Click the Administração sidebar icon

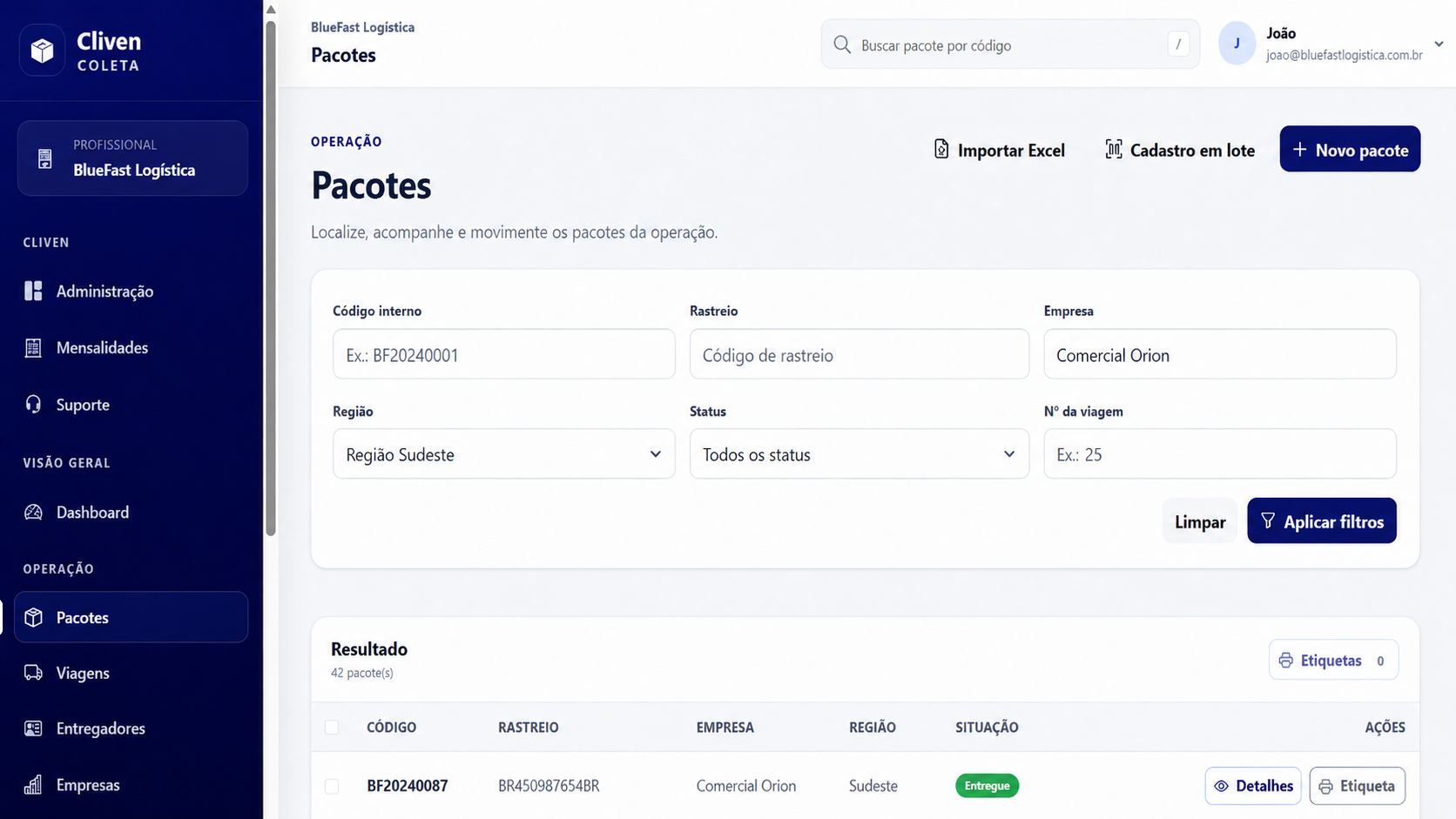33,291
